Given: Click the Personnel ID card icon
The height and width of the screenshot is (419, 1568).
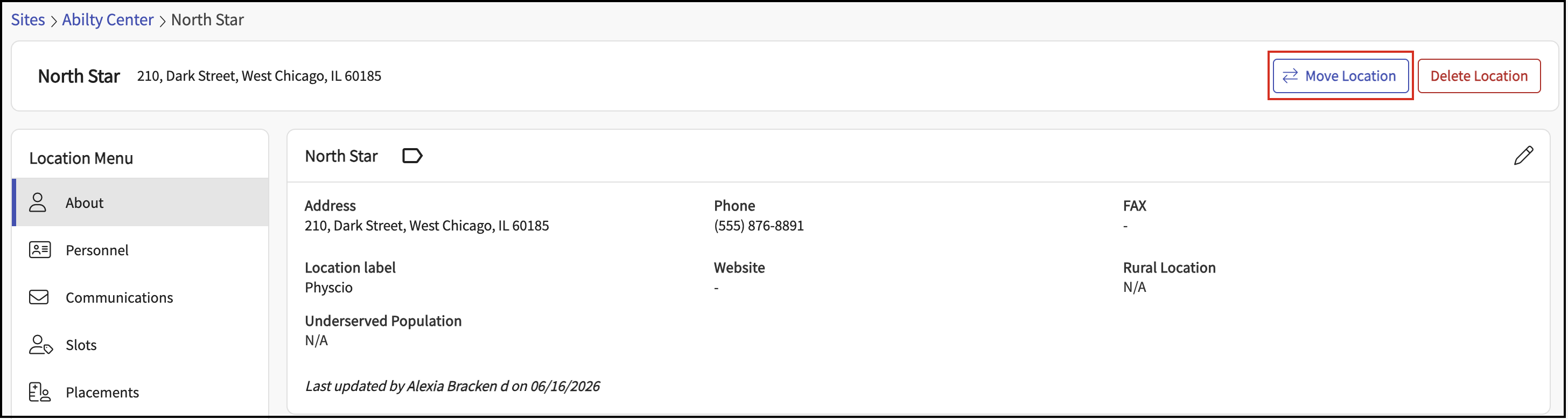Looking at the screenshot, I should 39,250.
